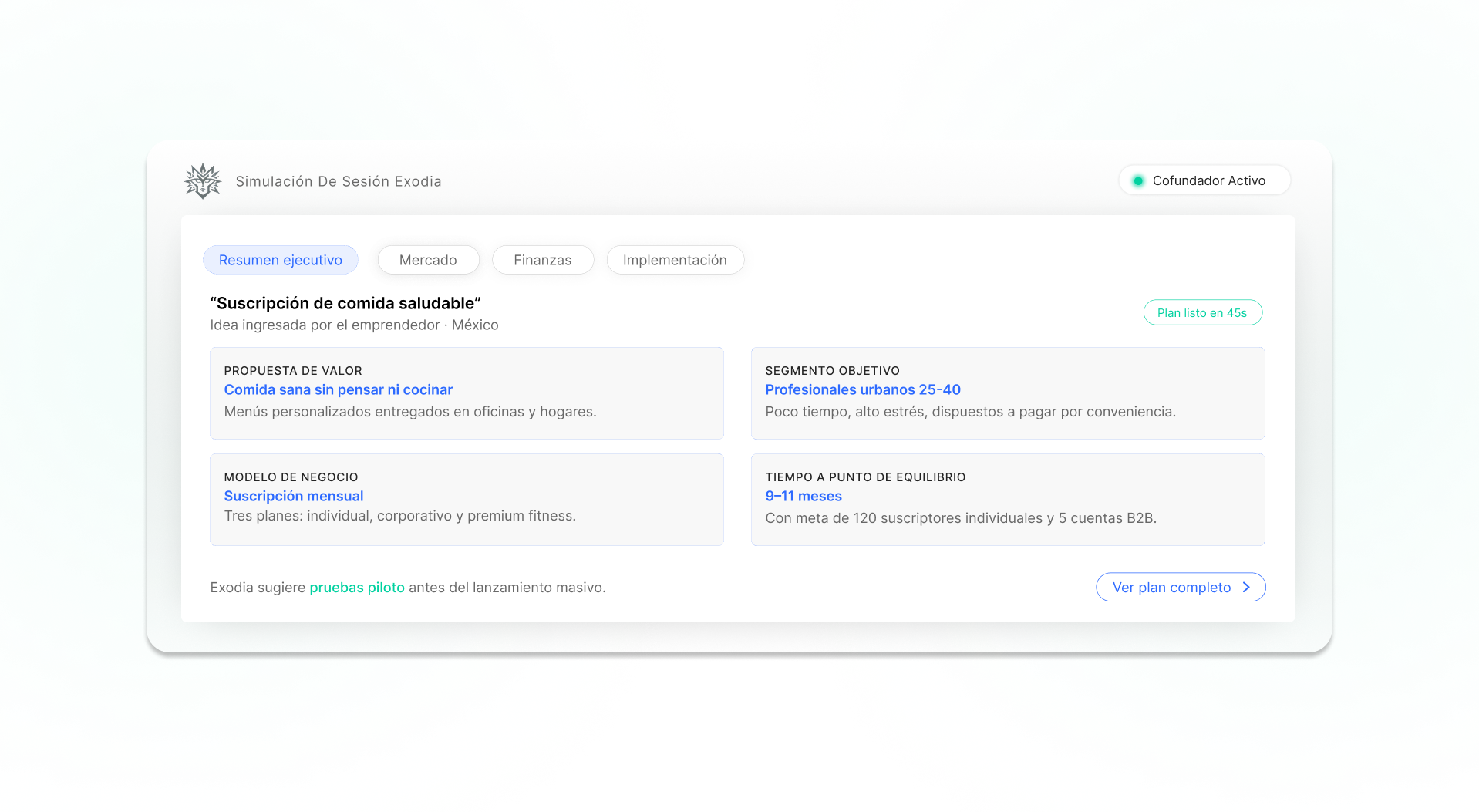The image size is (1479, 812).
Task: Click the chevron arrow in Ver plan completo
Action: click(x=1246, y=588)
